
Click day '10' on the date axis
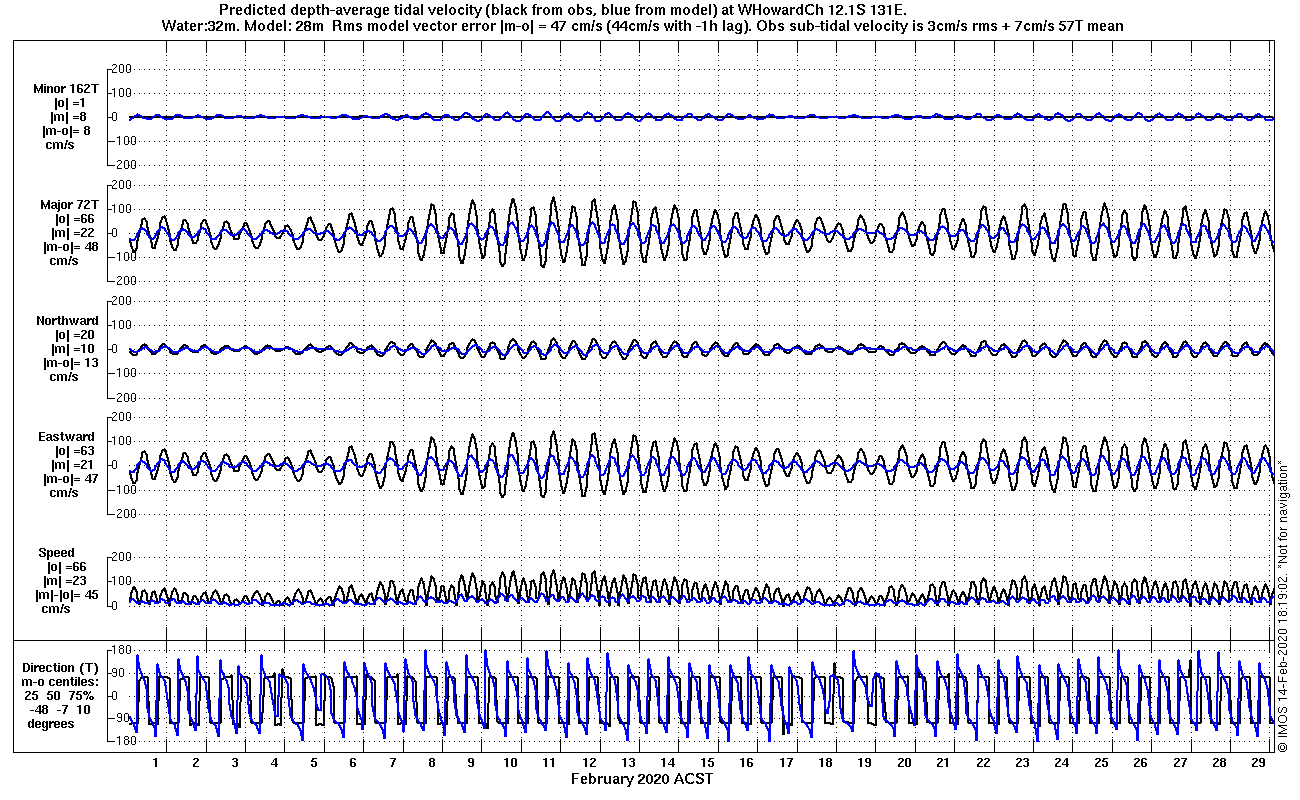coord(511,762)
